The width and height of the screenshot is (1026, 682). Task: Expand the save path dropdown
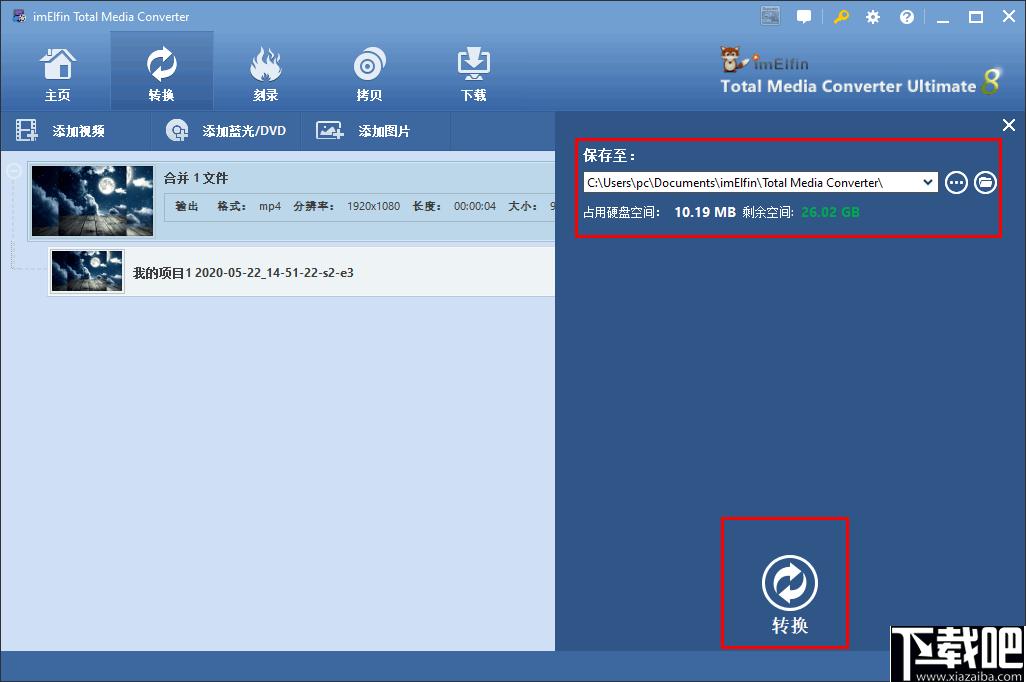coord(928,183)
